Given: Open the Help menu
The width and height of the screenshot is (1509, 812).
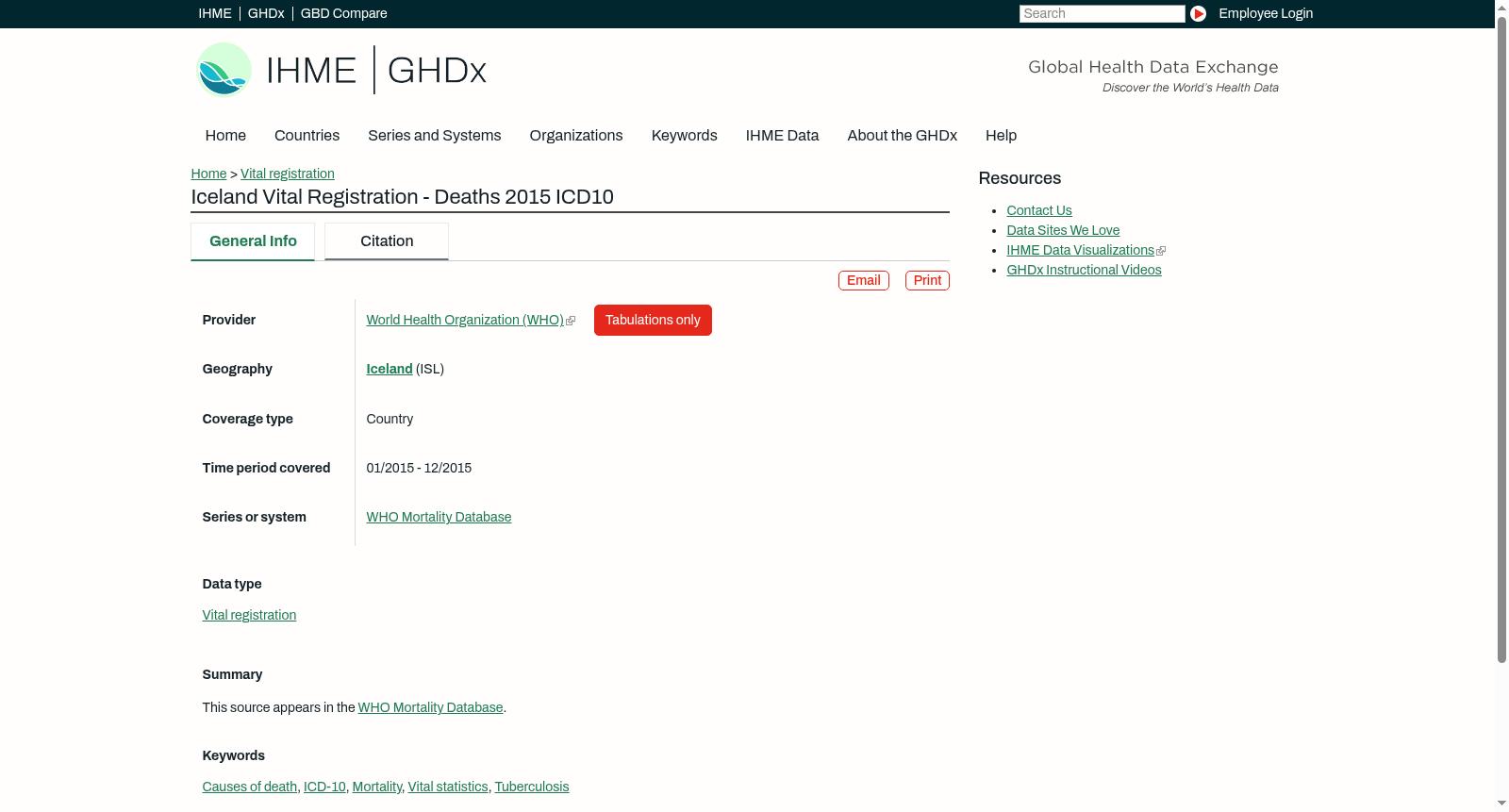Looking at the screenshot, I should 1002,136.
